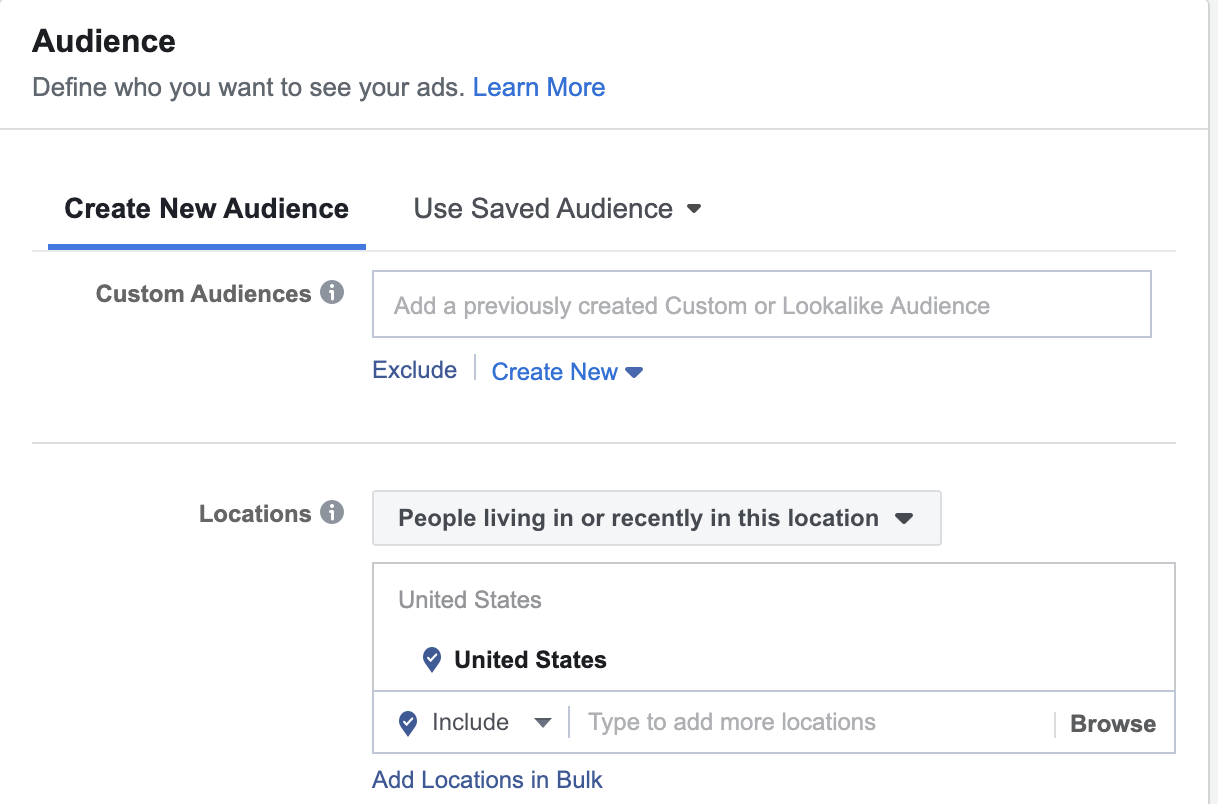This screenshot has width=1218, height=804.
Task: Click the 'Define who you want' description text
Action: 249,87
